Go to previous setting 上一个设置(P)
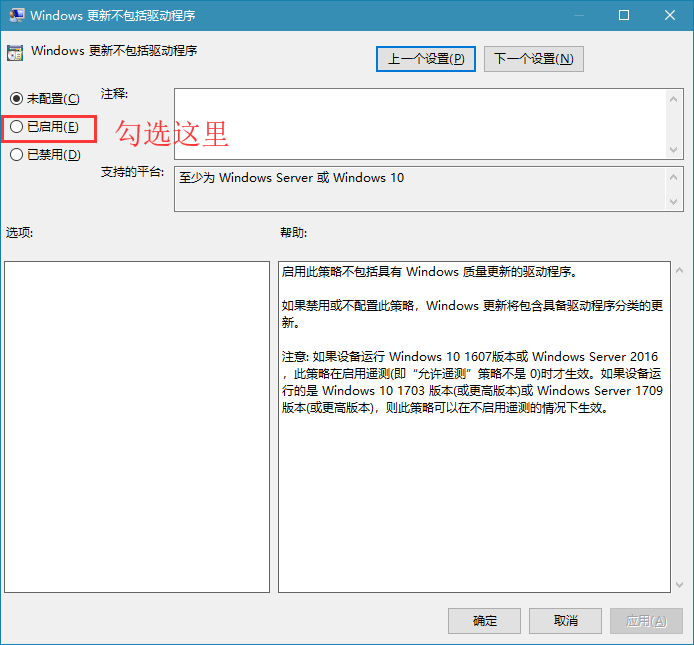 tap(426, 59)
